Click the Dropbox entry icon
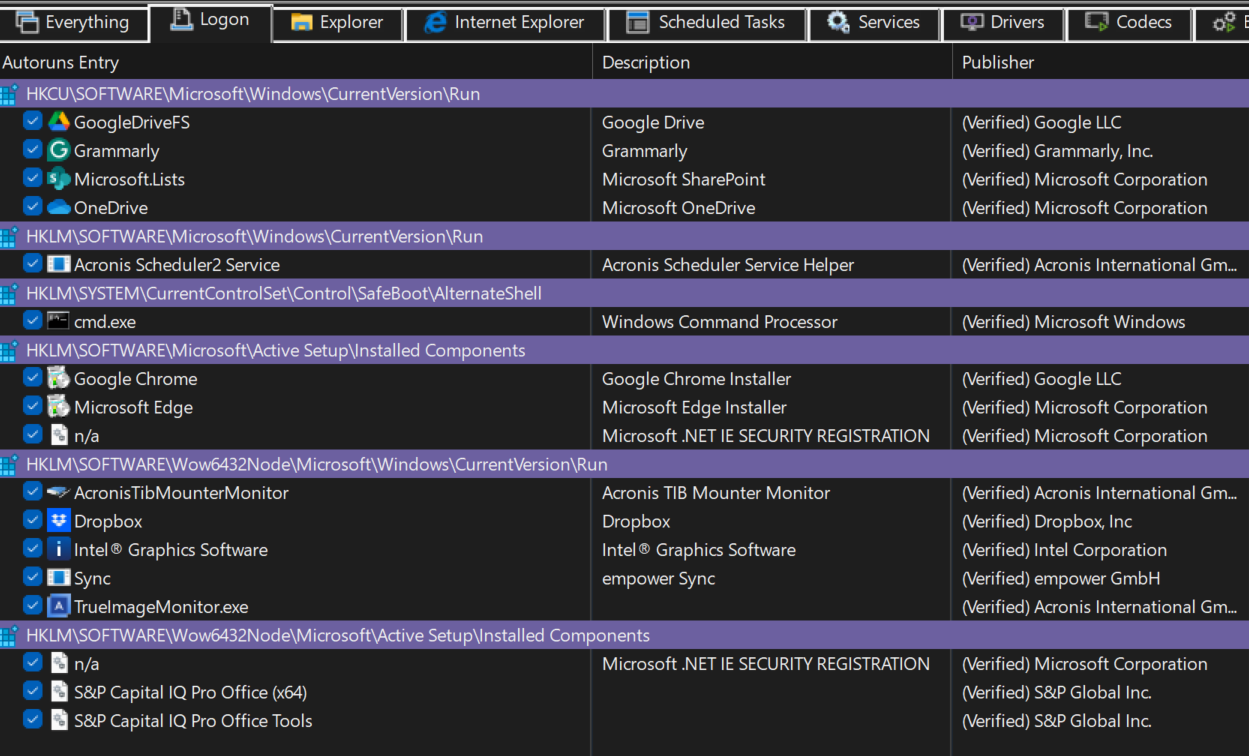Image resolution: width=1249 pixels, height=756 pixels. click(x=58, y=521)
